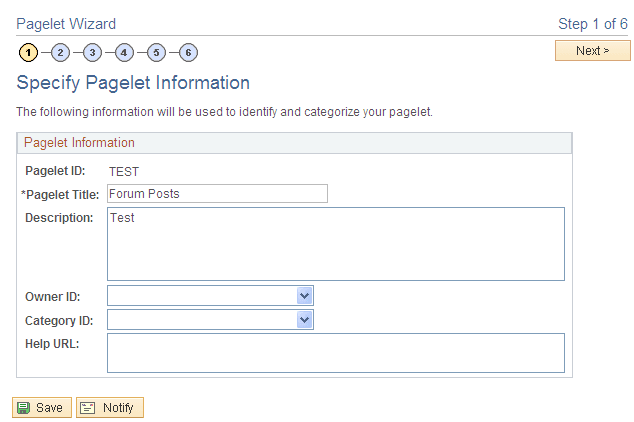
Task: Jump to wizard step 2 circle
Action: 60,51
